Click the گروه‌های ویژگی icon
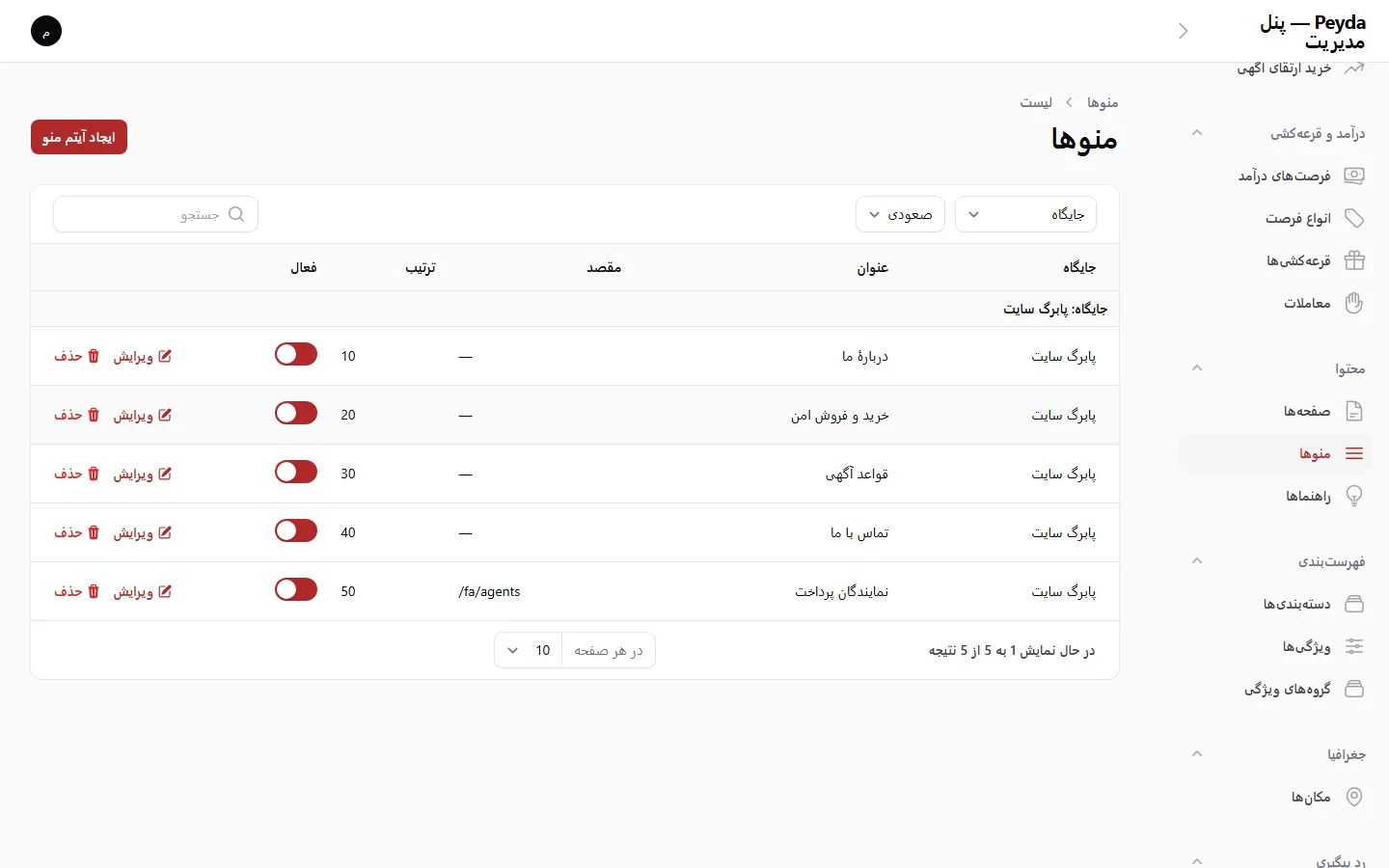 [x=1354, y=689]
